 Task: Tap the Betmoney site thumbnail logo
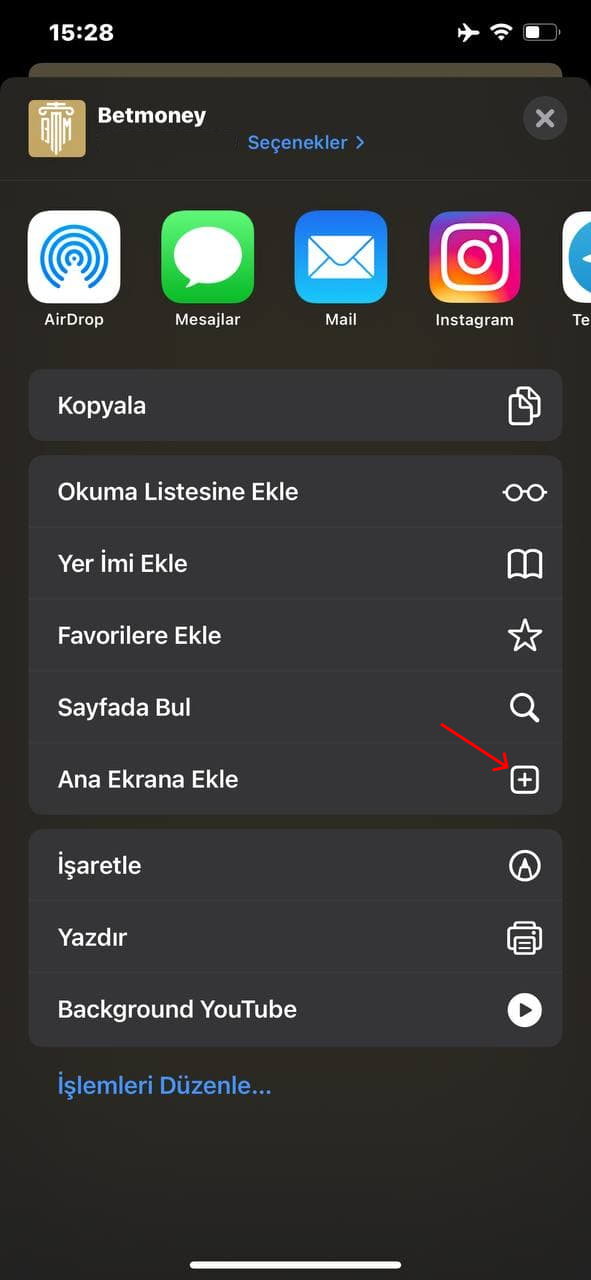[x=57, y=129]
